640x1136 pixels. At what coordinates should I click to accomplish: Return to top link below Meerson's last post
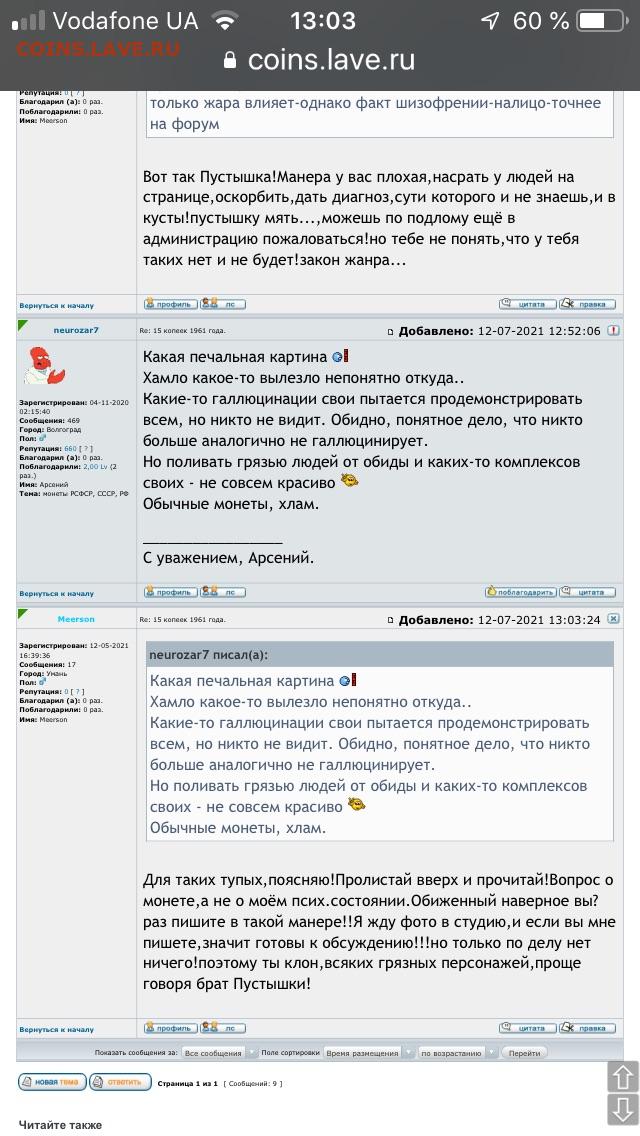(x=57, y=1030)
